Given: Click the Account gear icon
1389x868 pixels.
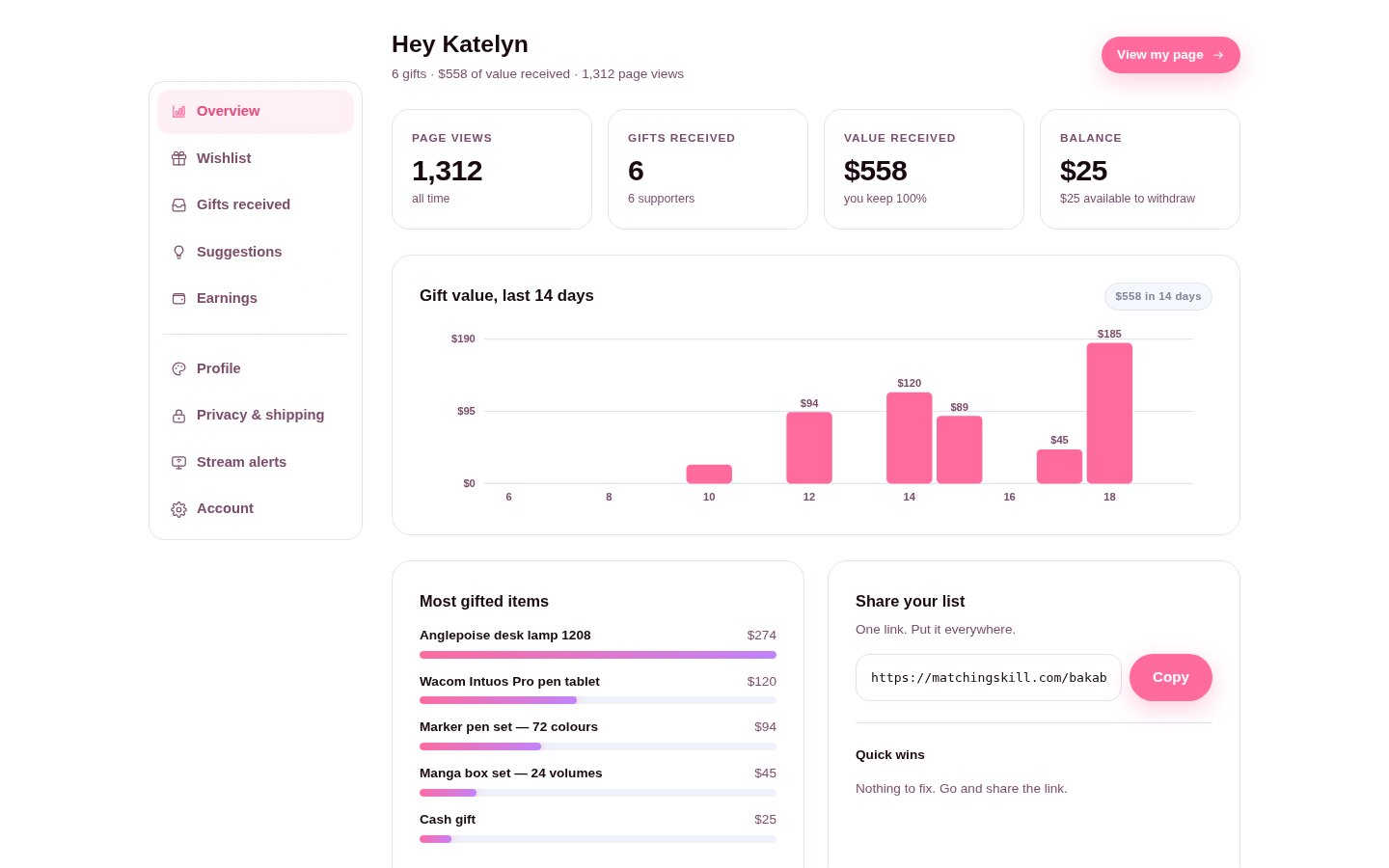Looking at the screenshot, I should 178,509.
